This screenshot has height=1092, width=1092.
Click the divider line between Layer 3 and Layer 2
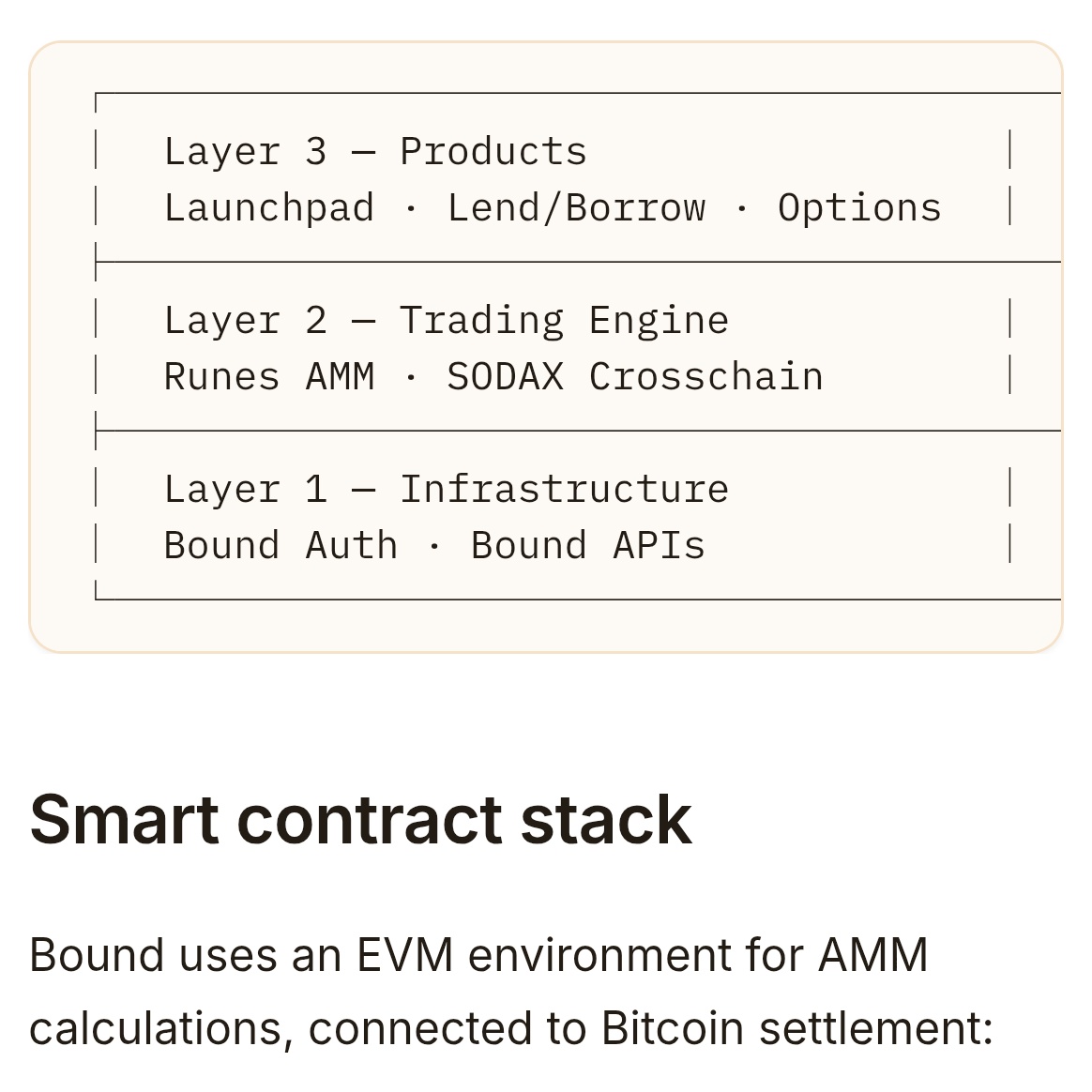578,262
